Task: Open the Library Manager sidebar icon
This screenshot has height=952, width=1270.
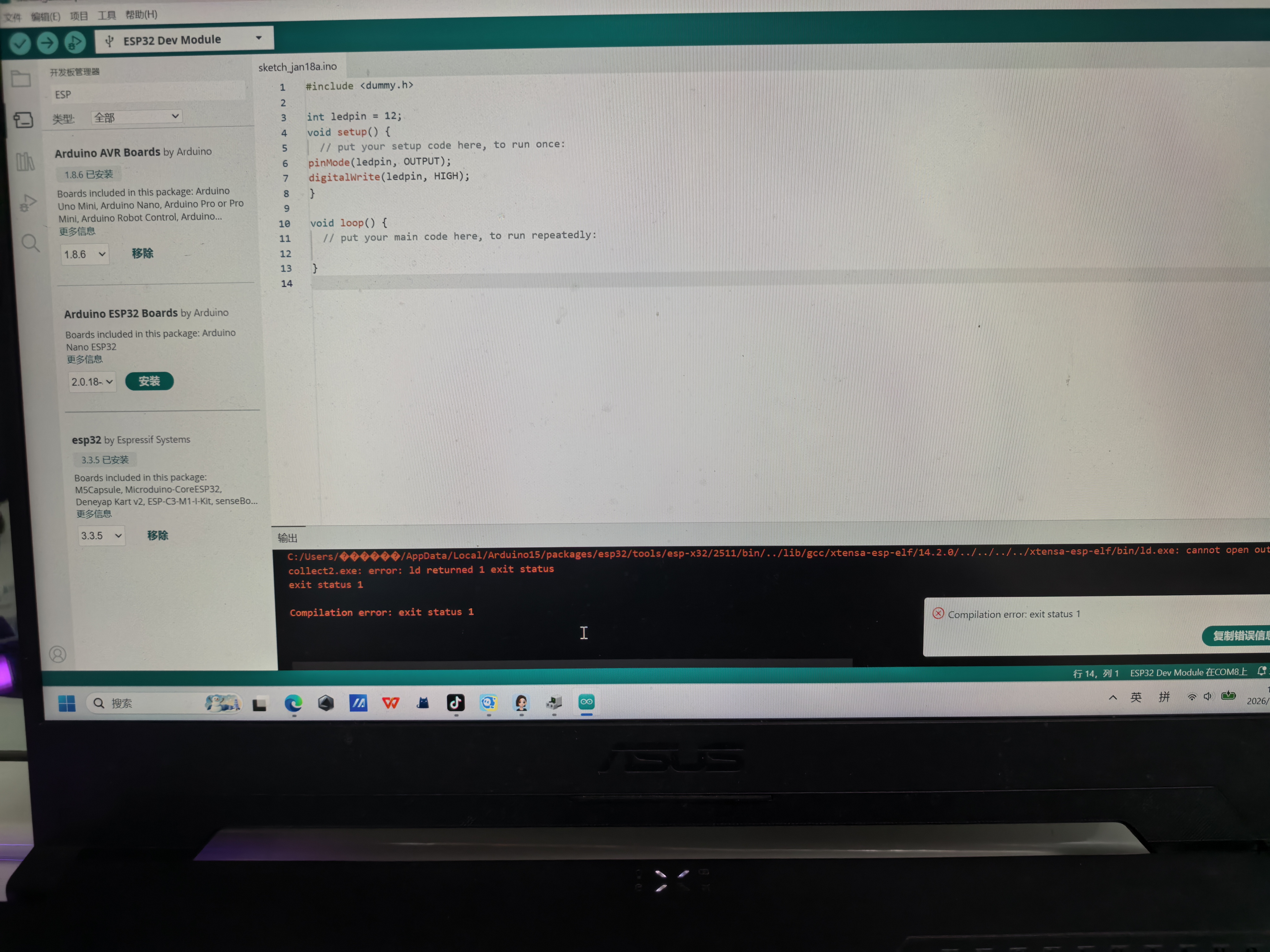Action: click(25, 162)
